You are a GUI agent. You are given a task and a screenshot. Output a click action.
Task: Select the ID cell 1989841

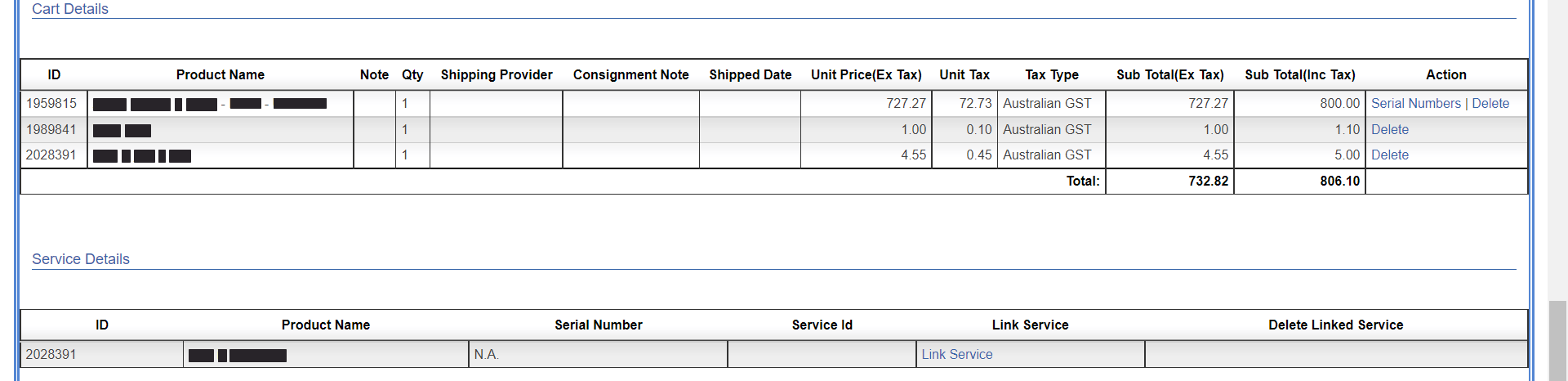(51, 130)
